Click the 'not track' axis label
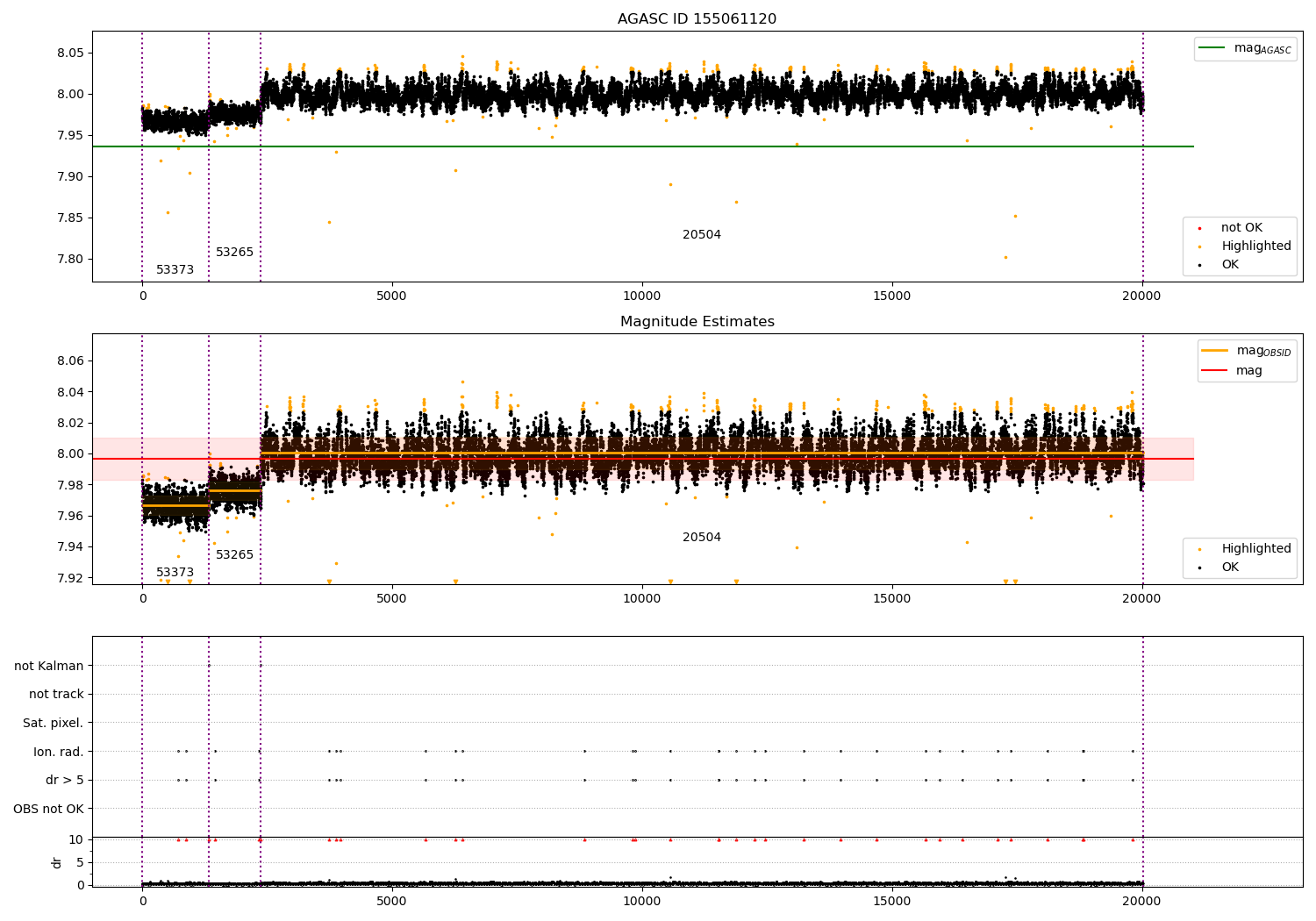The width and height of the screenshot is (1316, 921). tap(56, 694)
